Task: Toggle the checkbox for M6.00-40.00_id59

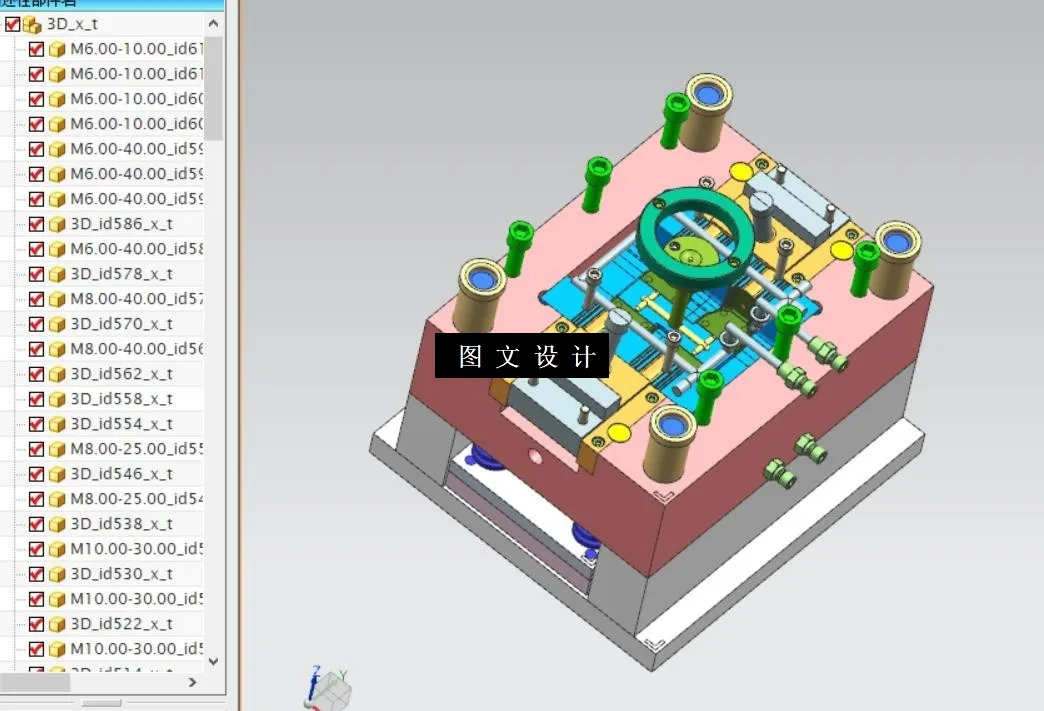Action: pos(35,148)
